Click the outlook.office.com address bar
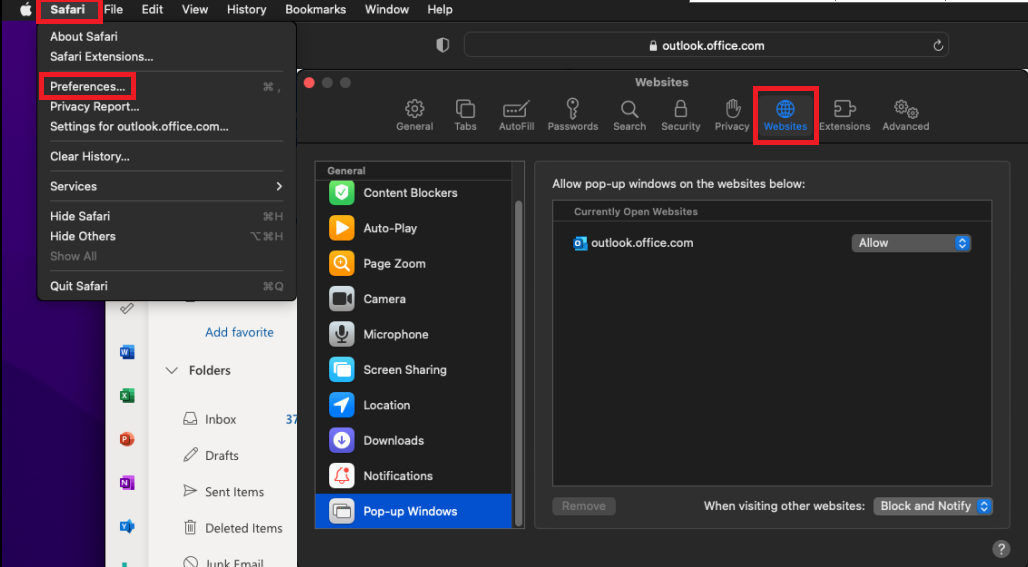The image size is (1028, 567). coord(705,45)
